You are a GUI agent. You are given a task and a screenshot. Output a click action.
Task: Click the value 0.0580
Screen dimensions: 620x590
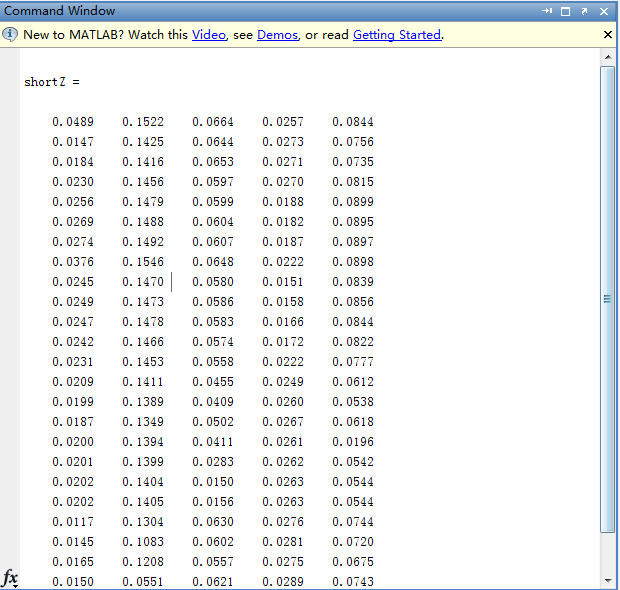(x=213, y=282)
